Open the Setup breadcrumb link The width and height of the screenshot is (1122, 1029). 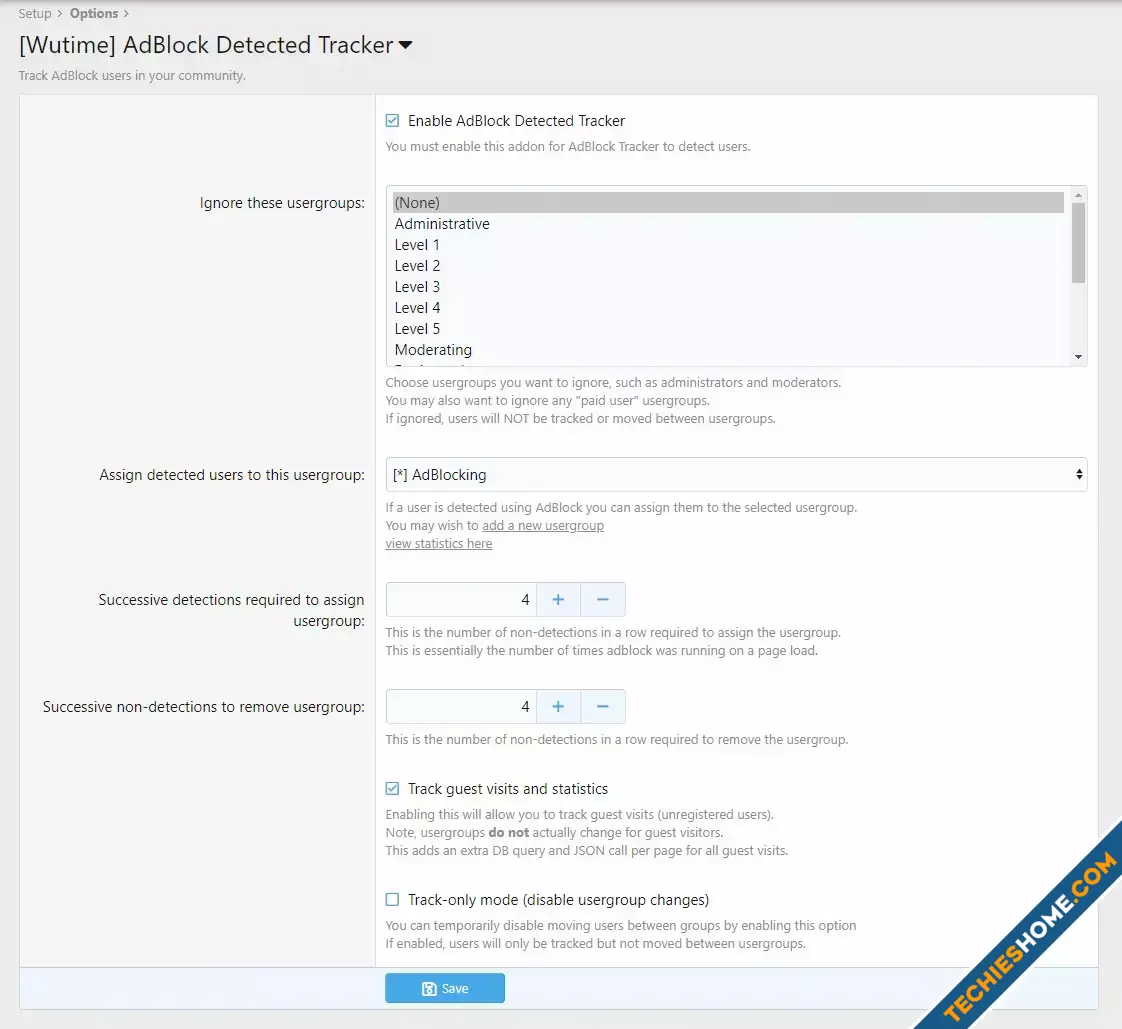(34, 14)
